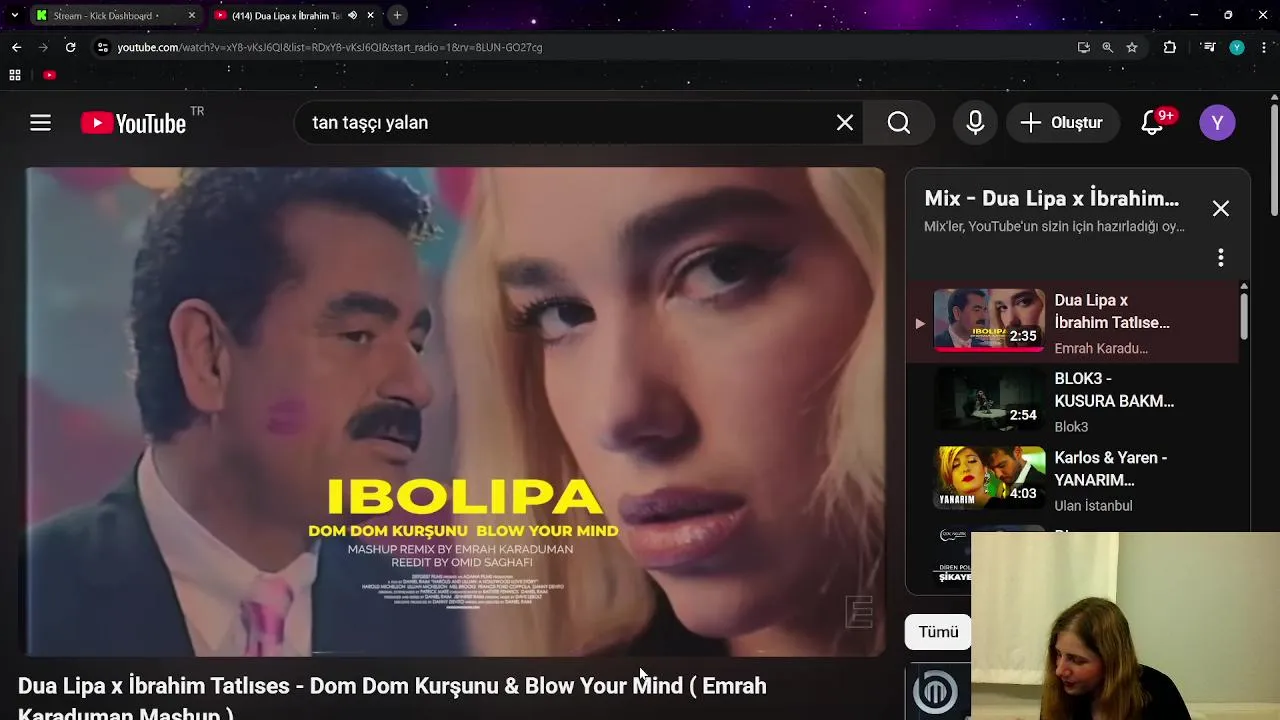The height and width of the screenshot is (720, 1280).
Task: Select the Tümü filter chip
Action: click(x=938, y=632)
